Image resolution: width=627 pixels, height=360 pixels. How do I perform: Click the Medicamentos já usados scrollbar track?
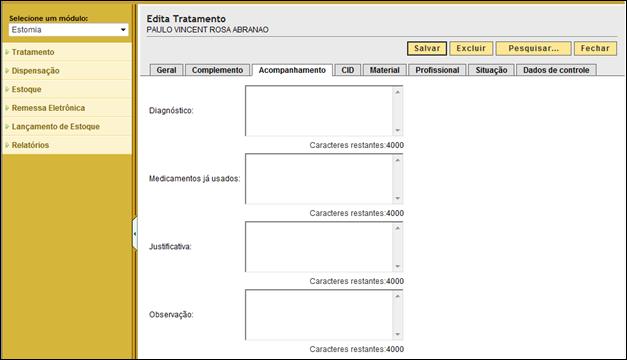(x=397, y=179)
